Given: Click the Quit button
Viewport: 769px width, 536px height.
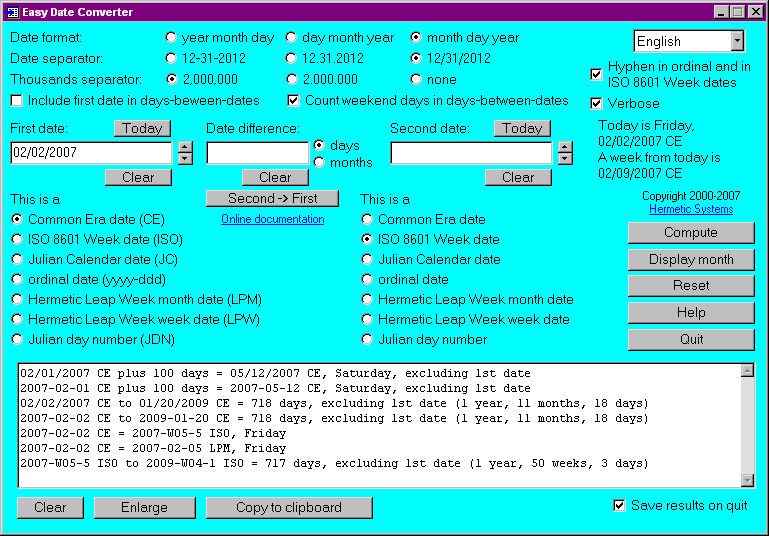Looking at the screenshot, I should tap(691, 339).
